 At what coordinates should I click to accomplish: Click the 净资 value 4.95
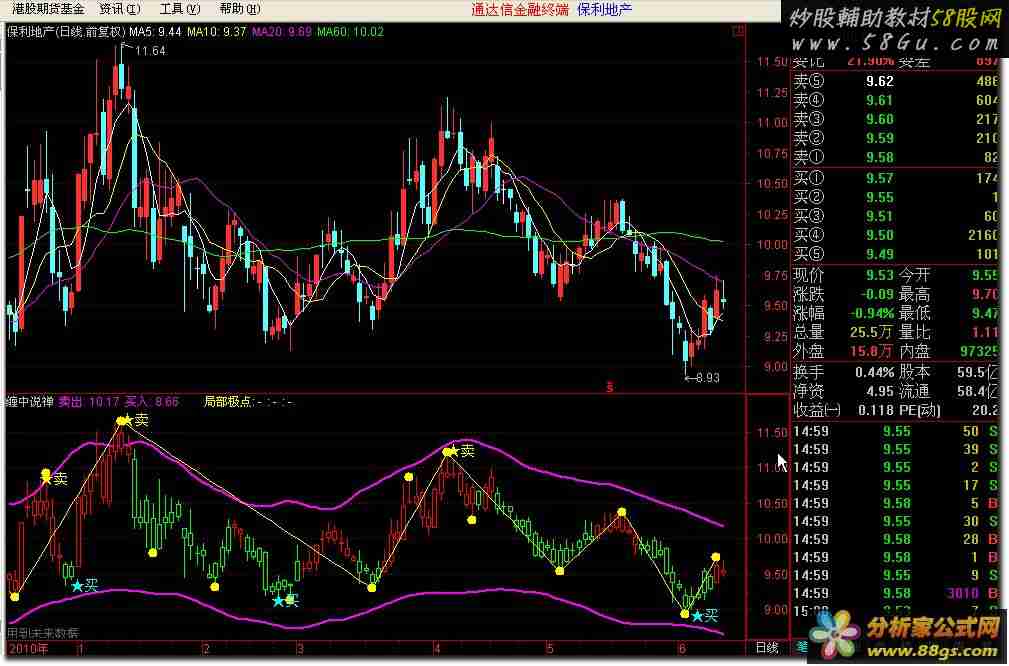coord(882,391)
